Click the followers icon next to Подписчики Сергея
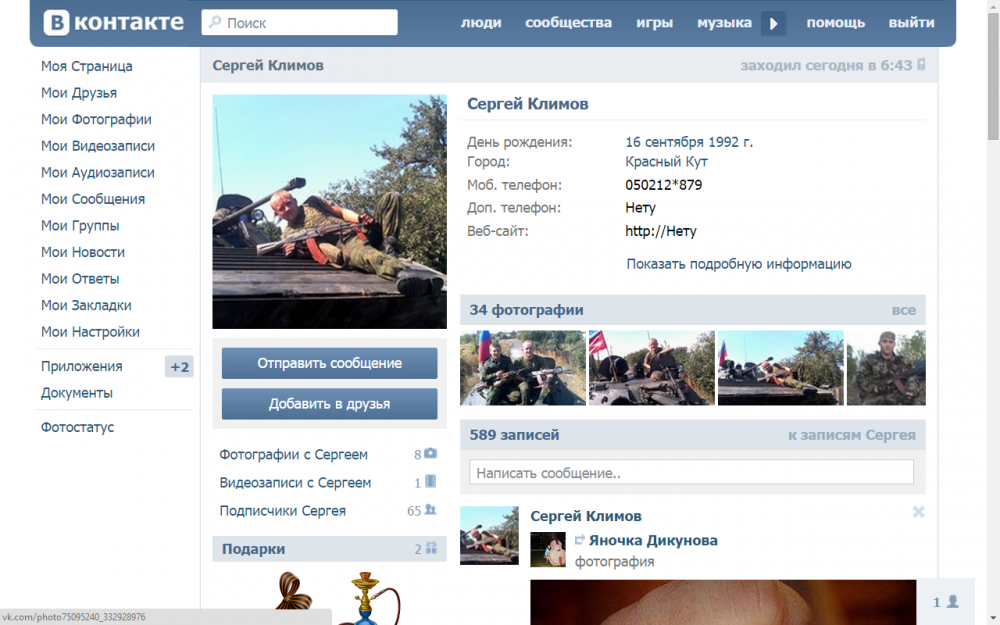The image size is (1000, 625). 431,510
